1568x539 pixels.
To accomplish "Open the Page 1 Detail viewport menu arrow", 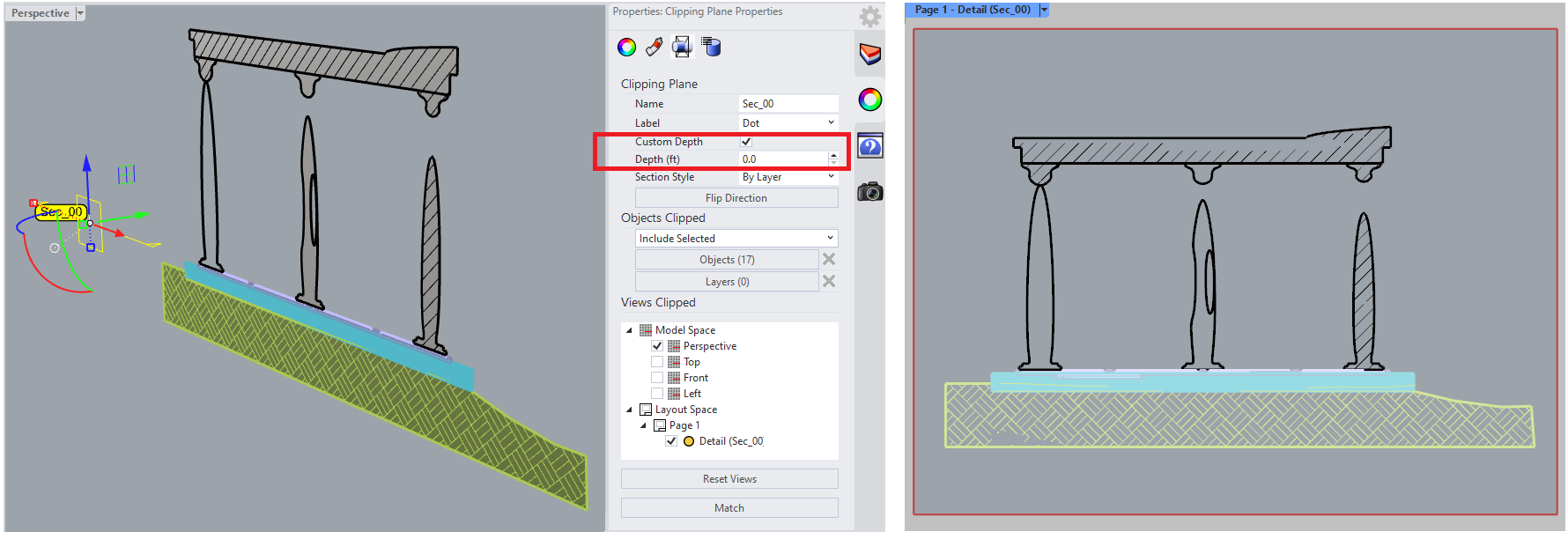I will point(1044,10).
